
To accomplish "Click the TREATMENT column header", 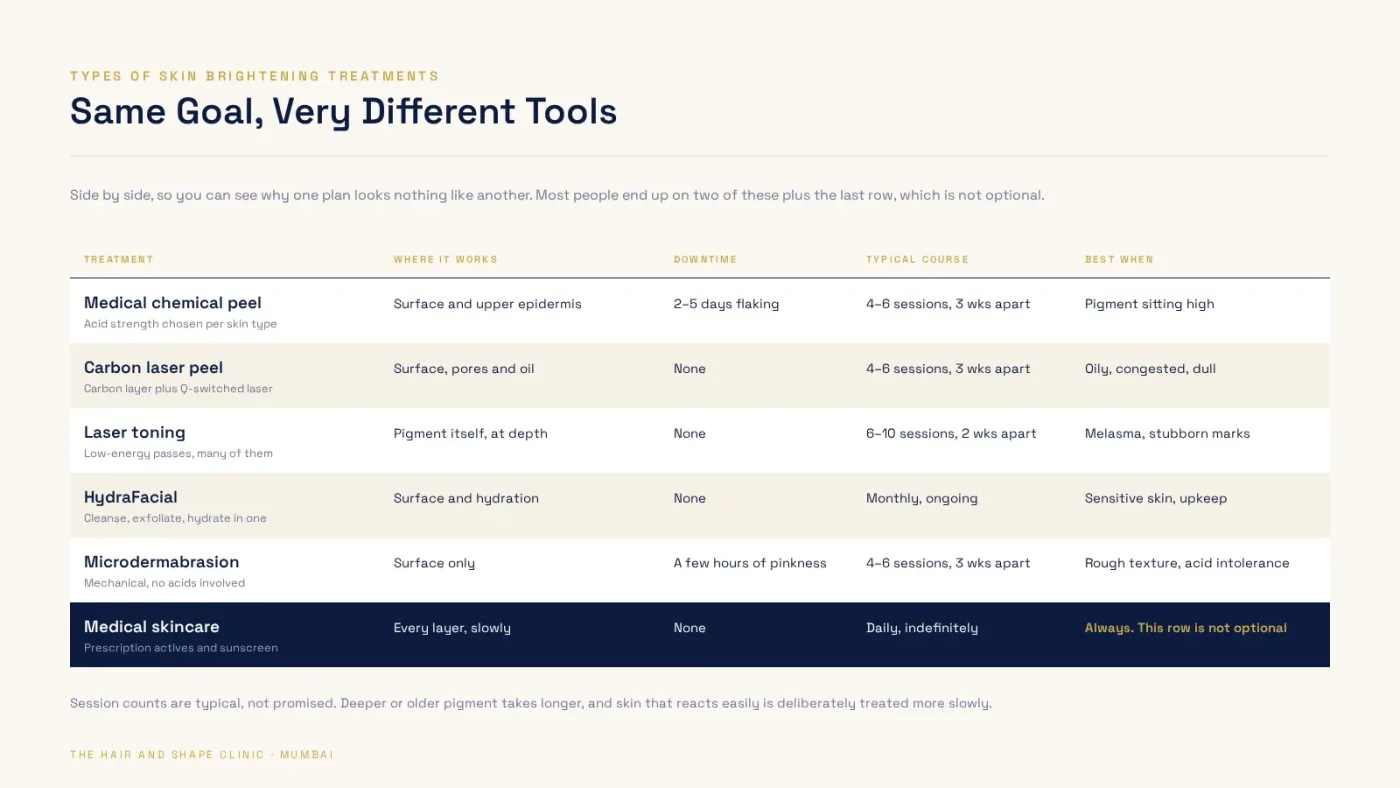I will (x=119, y=259).
